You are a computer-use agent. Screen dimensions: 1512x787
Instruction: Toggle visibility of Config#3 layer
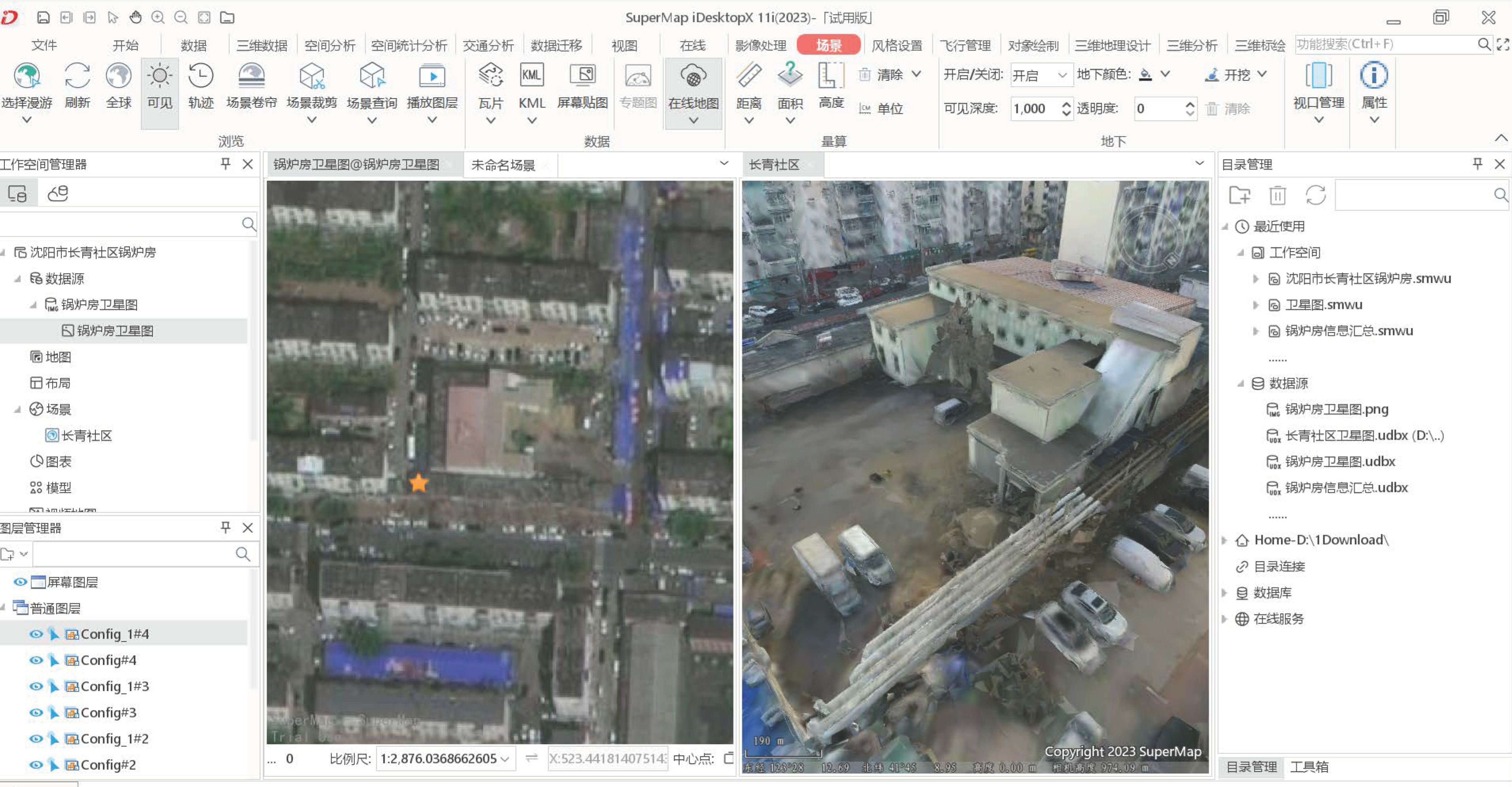click(36, 713)
